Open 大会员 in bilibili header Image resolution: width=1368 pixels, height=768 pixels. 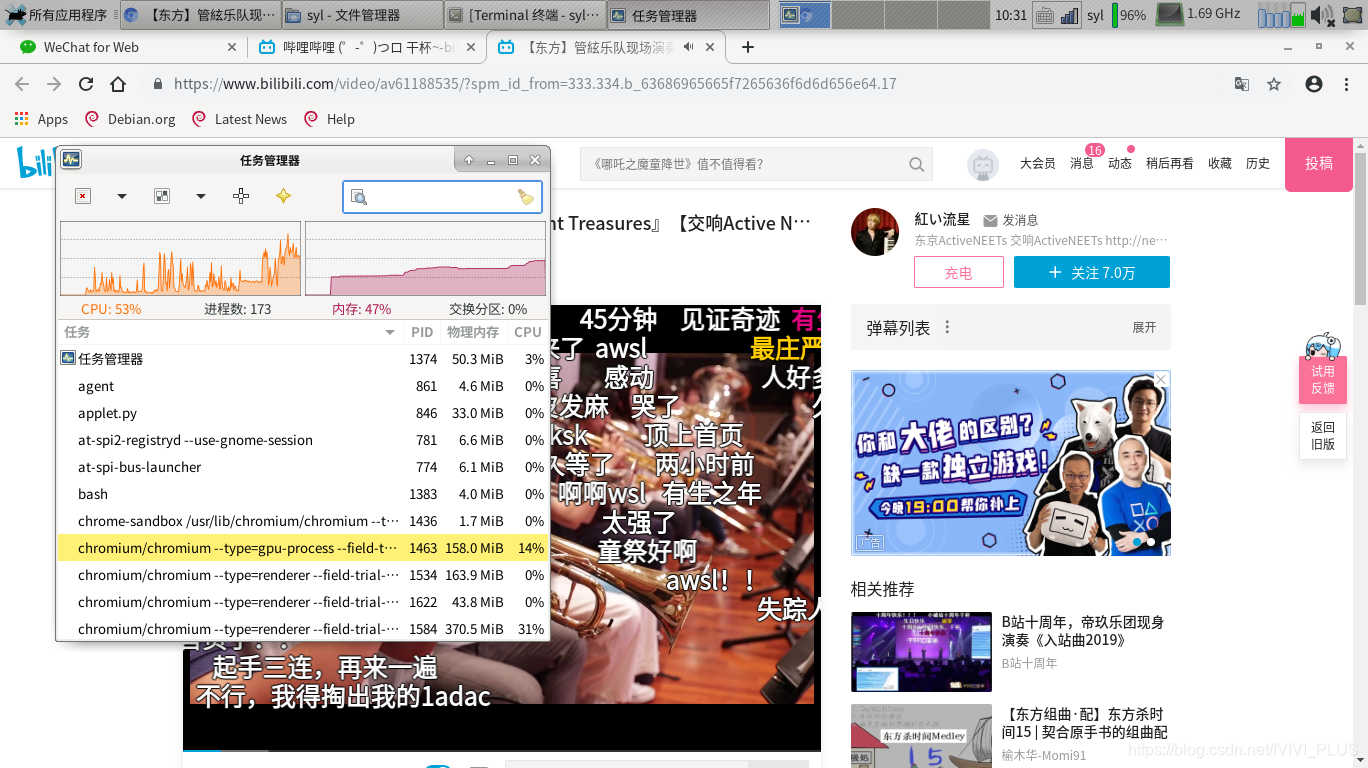pyautogui.click(x=1037, y=163)
